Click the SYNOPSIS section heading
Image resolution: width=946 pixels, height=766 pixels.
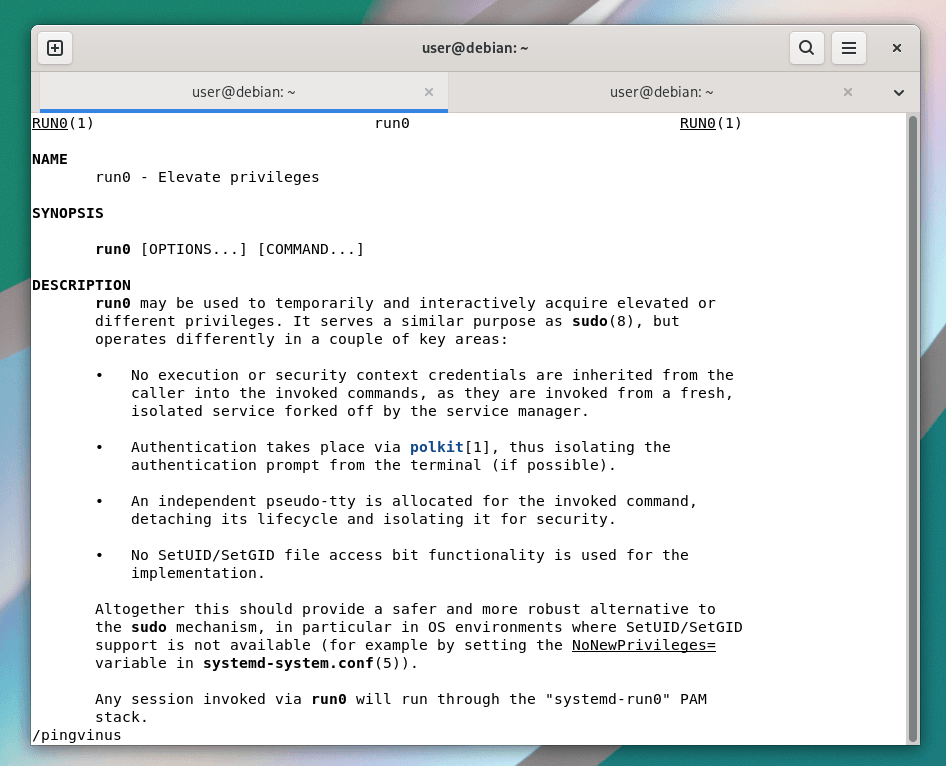coord(67,213)
